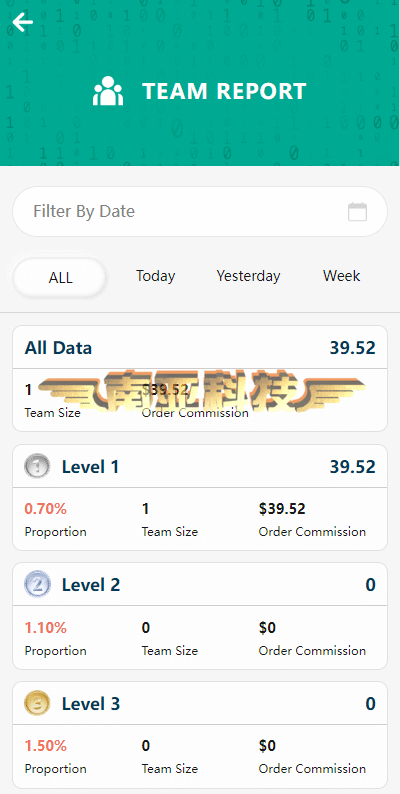The height and width of the screenshot is (794, 400).
Task: Focus the Filter By Date field
Action: [x=200, y=212]
